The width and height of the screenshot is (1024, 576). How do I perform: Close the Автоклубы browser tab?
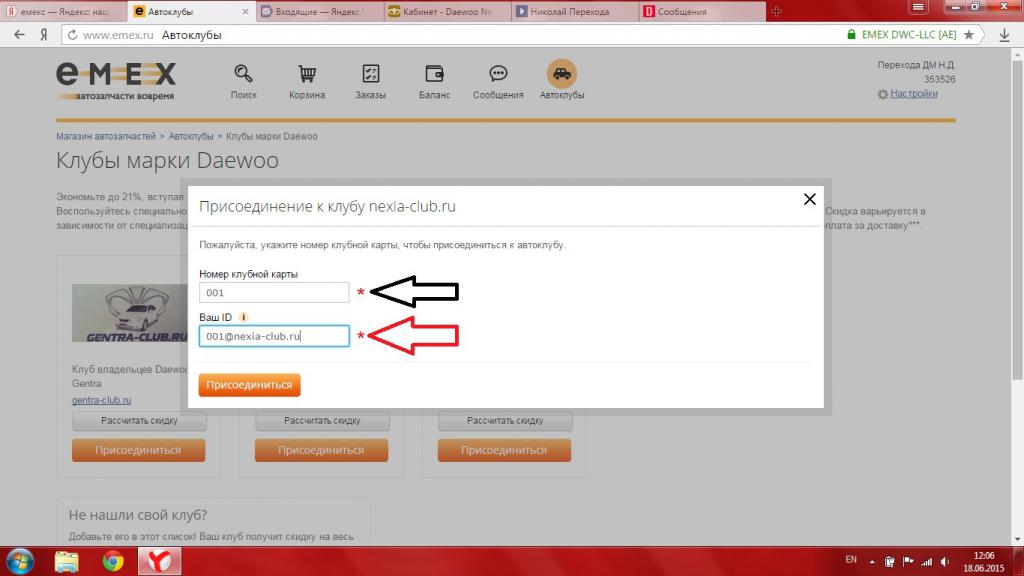point(245,12)
